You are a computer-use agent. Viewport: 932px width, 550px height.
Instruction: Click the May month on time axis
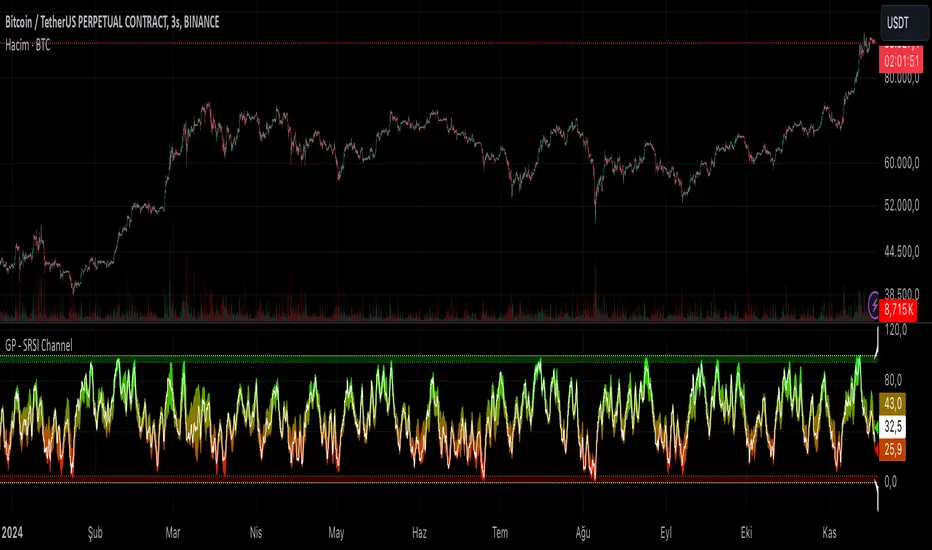pos(336,533)
